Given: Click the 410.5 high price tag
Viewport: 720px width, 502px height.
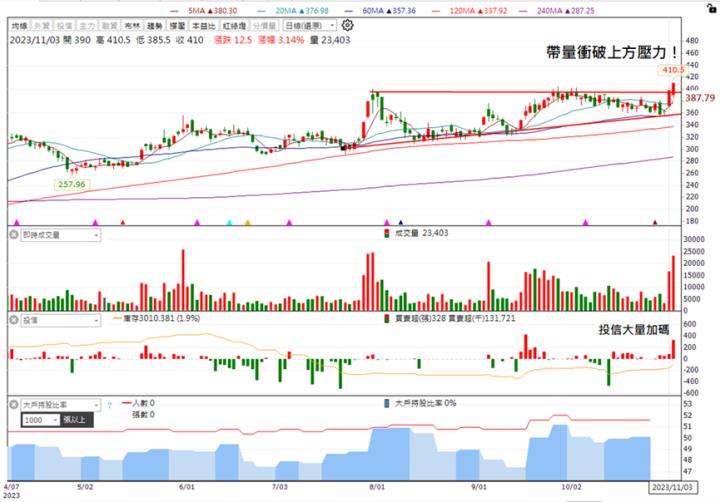Looking at the screenshot, I should 673,70.
